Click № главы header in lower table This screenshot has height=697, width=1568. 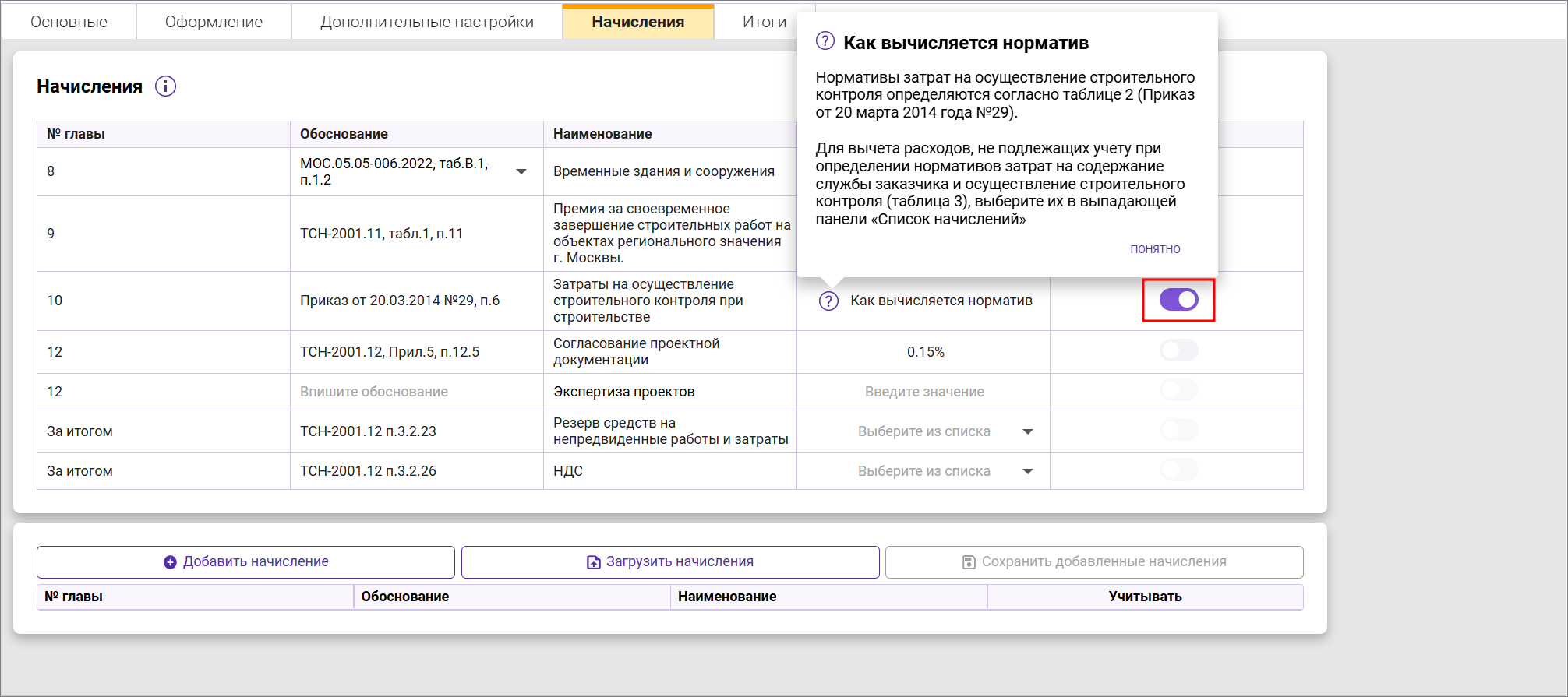click(x=196, y=597)
